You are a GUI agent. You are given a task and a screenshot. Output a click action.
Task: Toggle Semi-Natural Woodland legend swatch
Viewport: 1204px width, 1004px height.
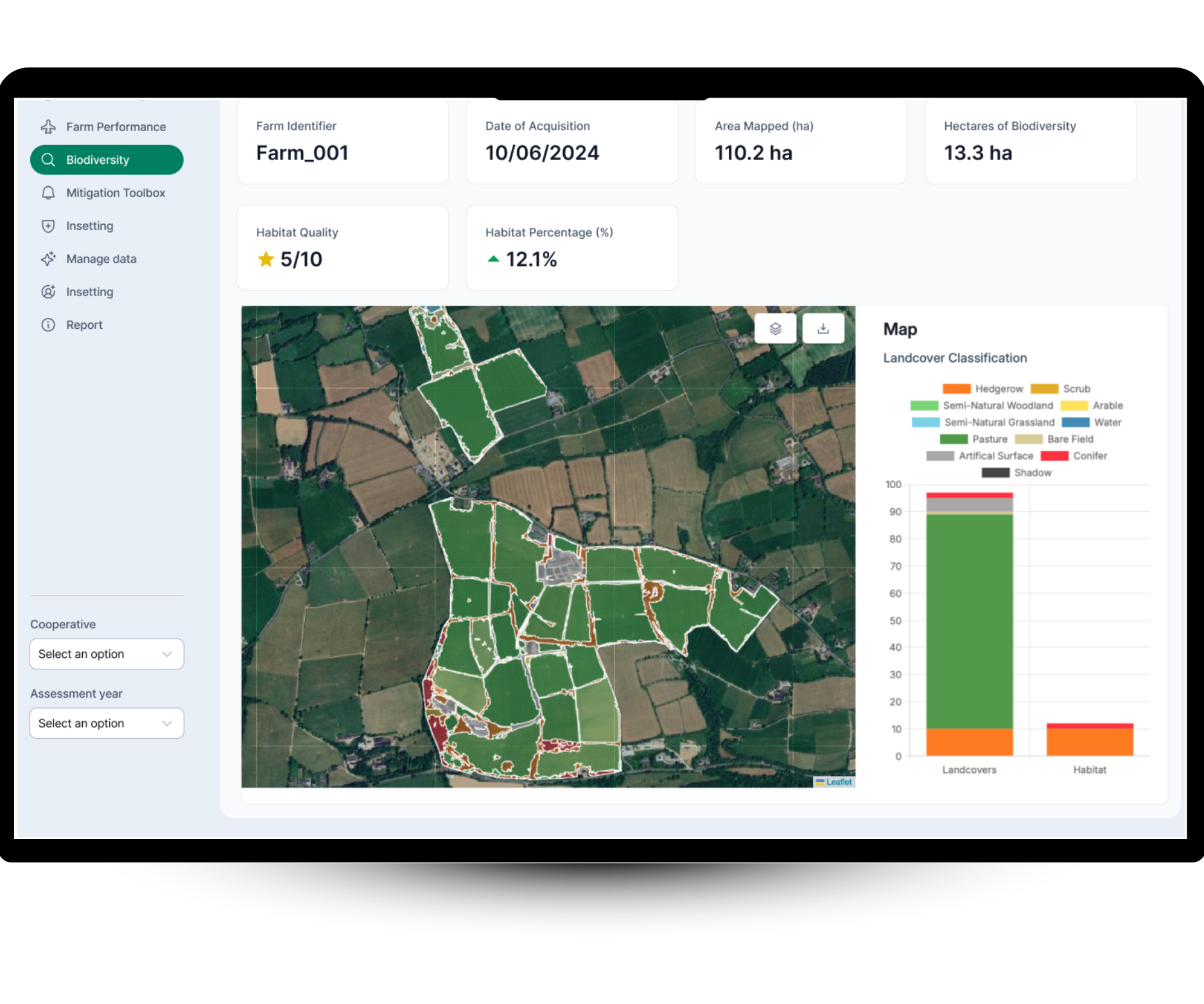tap(924, 405)
